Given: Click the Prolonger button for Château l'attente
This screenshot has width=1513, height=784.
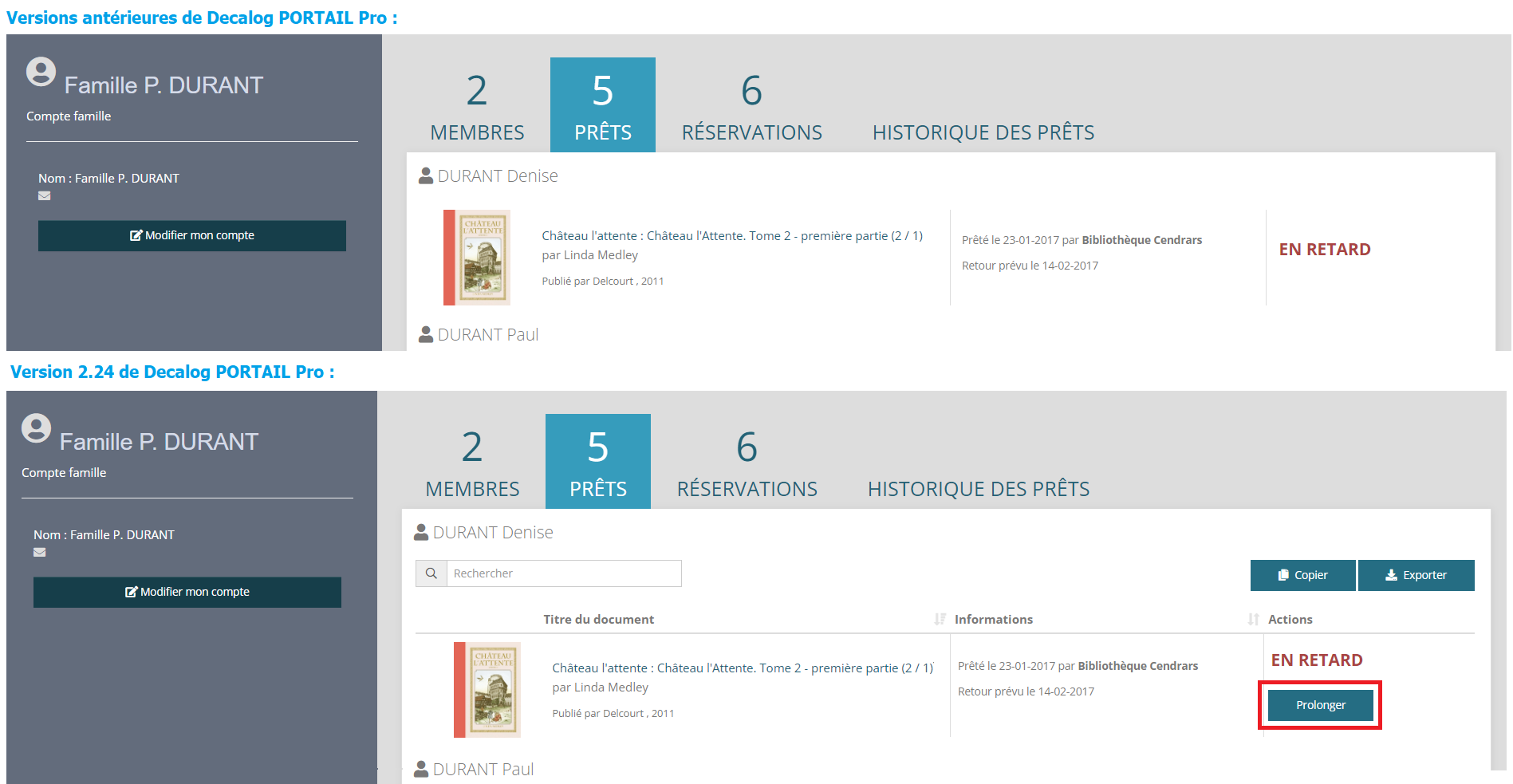Looking at the screenshot, I should tap(1320, 705).
